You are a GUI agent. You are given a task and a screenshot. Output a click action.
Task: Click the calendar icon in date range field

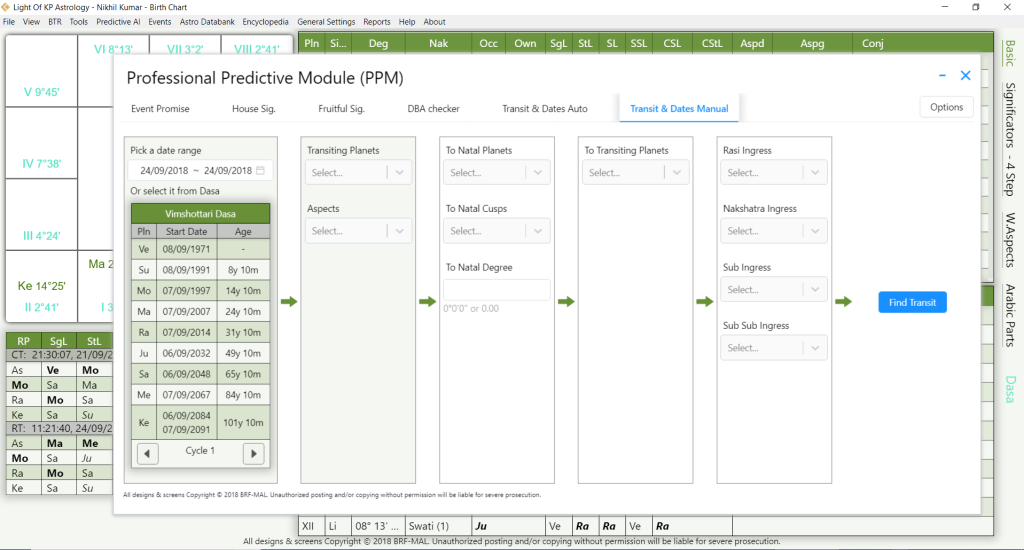tap(260, 171)
